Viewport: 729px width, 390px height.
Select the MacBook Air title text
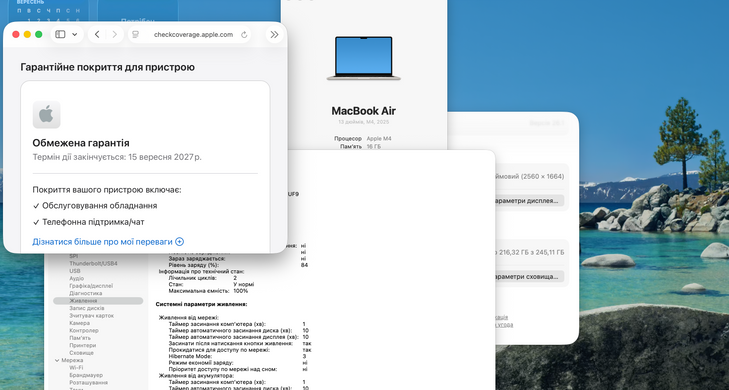364,111
